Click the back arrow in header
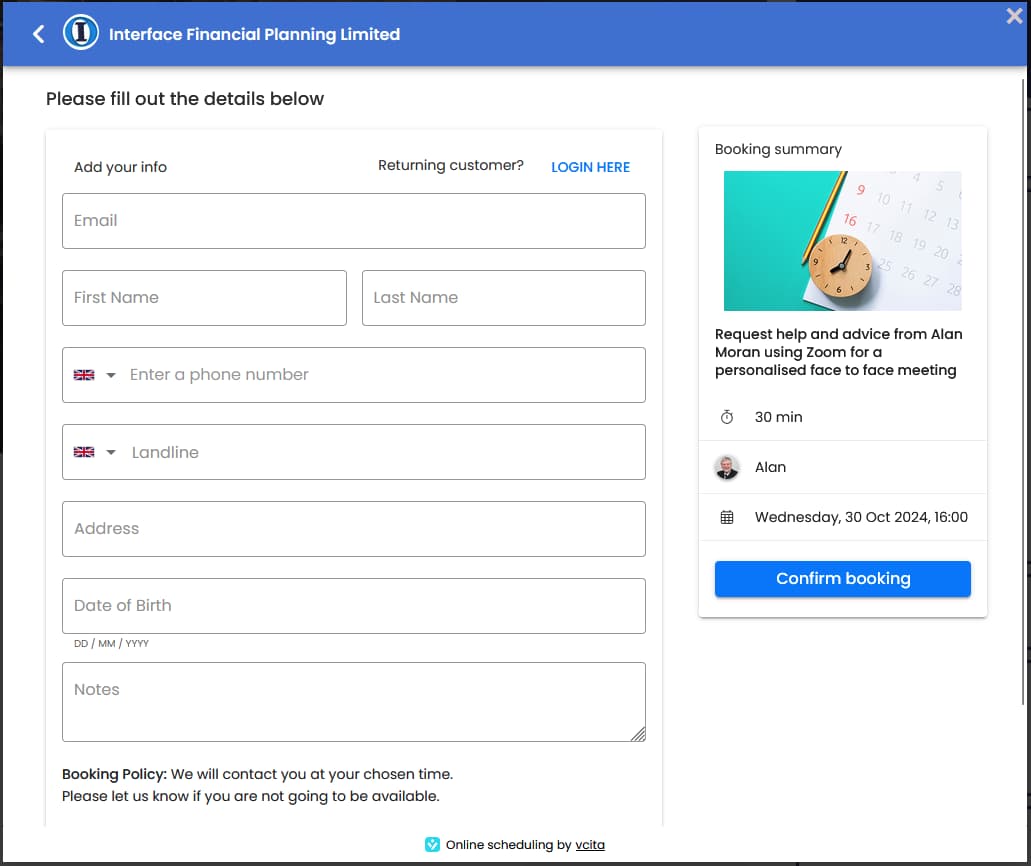The image size is (1031, 866). 39,34
